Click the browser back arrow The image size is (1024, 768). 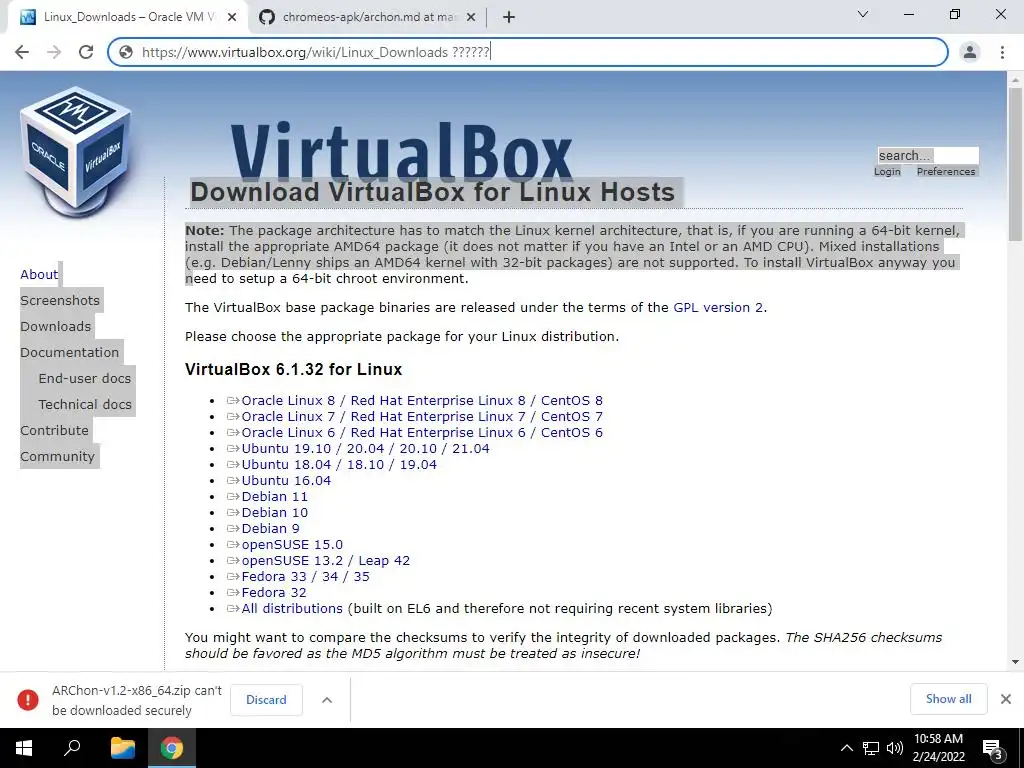click(22, 52)
